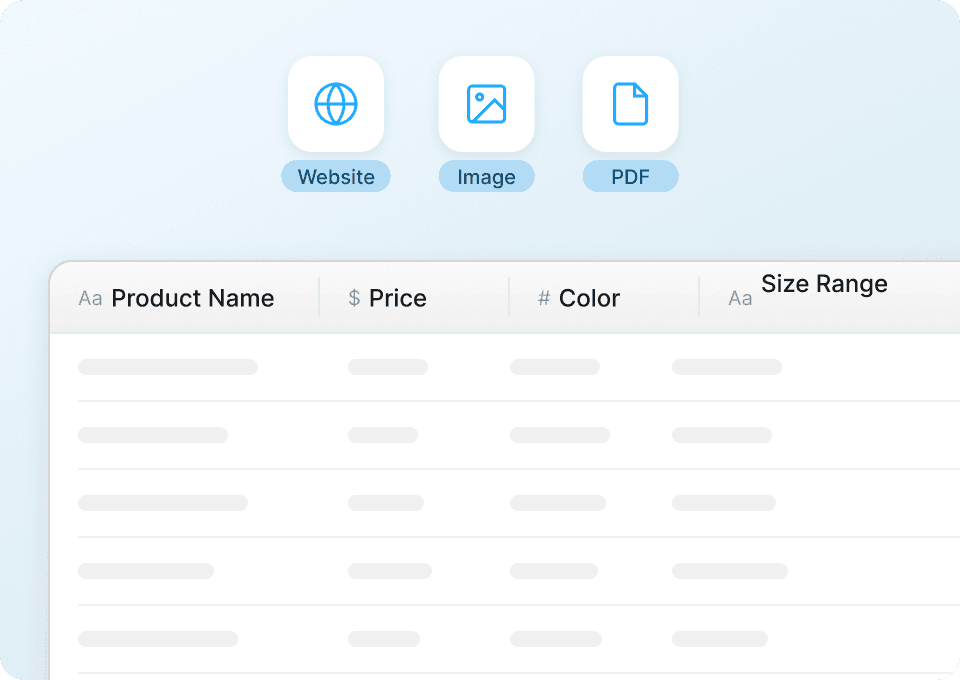
Task: Click first row's Product Name placeholder cell
Action: click(x=168, y=367)
